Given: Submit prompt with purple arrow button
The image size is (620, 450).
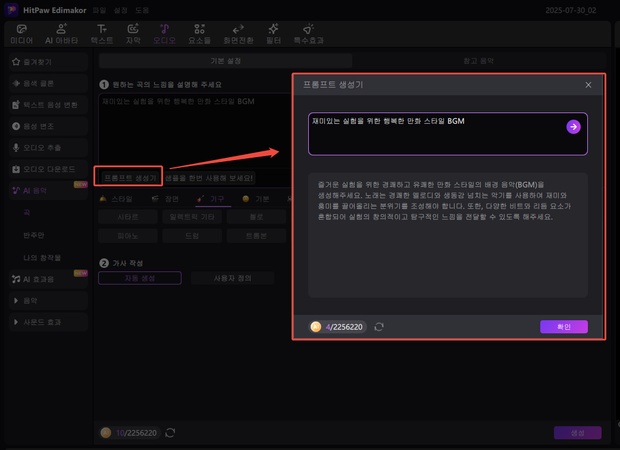Looking at the screenshot, I should [x=573, y=127].
